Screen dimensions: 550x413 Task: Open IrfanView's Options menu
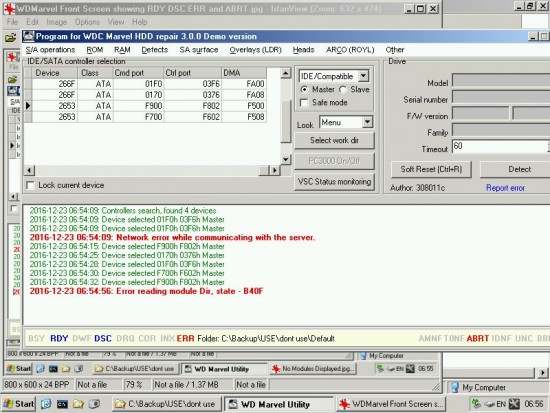tap(87, 22)
